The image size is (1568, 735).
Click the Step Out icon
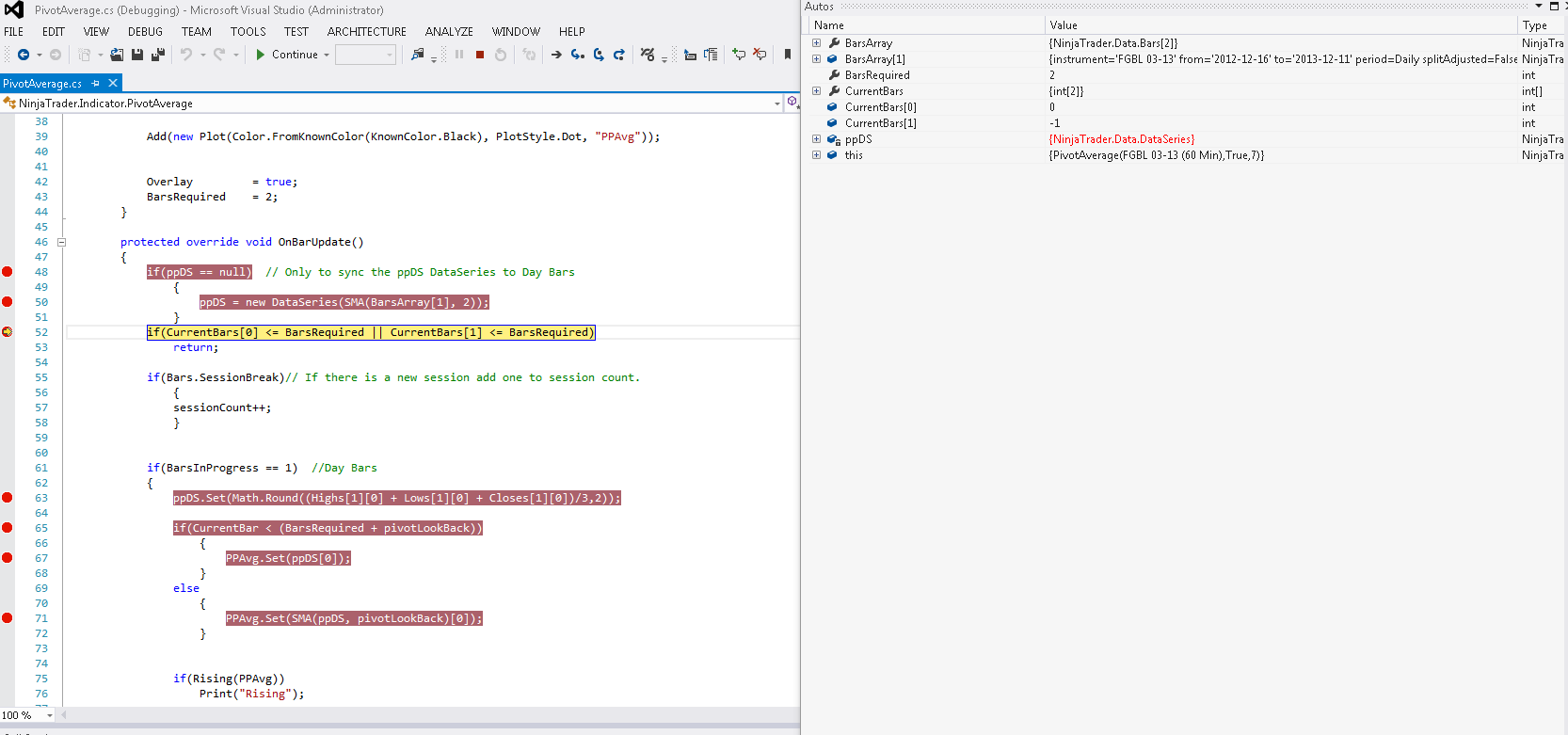click(x=619, y=55)
